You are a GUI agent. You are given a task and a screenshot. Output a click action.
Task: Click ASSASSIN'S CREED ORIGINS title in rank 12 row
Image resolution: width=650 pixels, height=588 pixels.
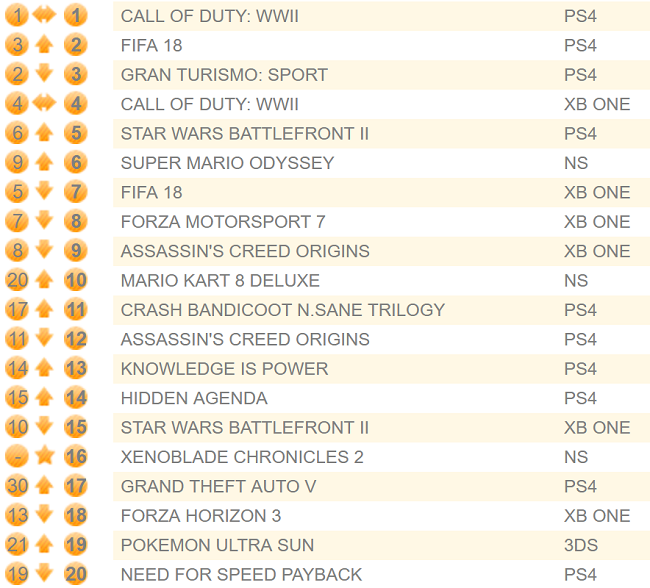pyautogui.click(x=245, y=340)
